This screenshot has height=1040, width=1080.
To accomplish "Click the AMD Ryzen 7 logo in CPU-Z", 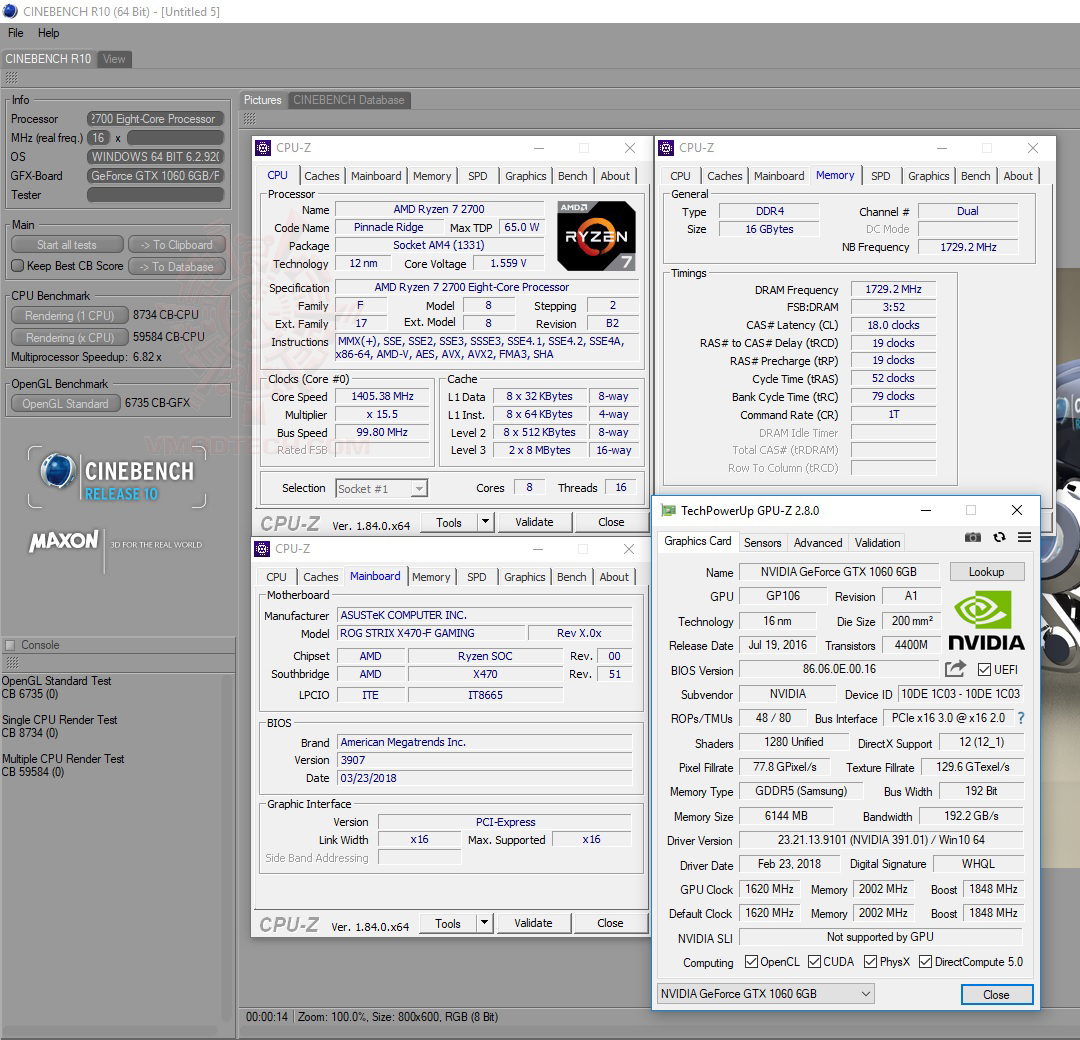I will pos(596,236).
